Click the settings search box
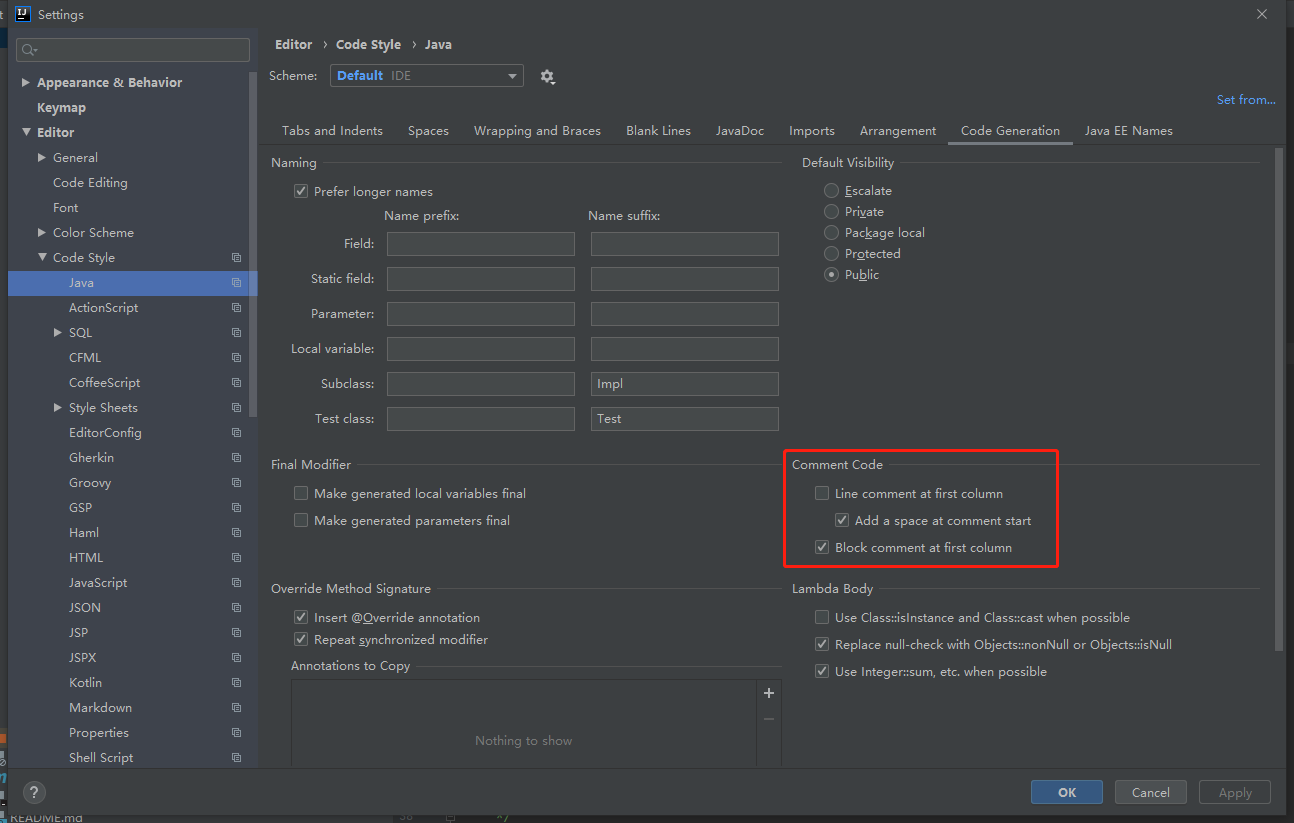This screenshot has width=1294, height=823. pyautogui.click(x=133, y=50)
